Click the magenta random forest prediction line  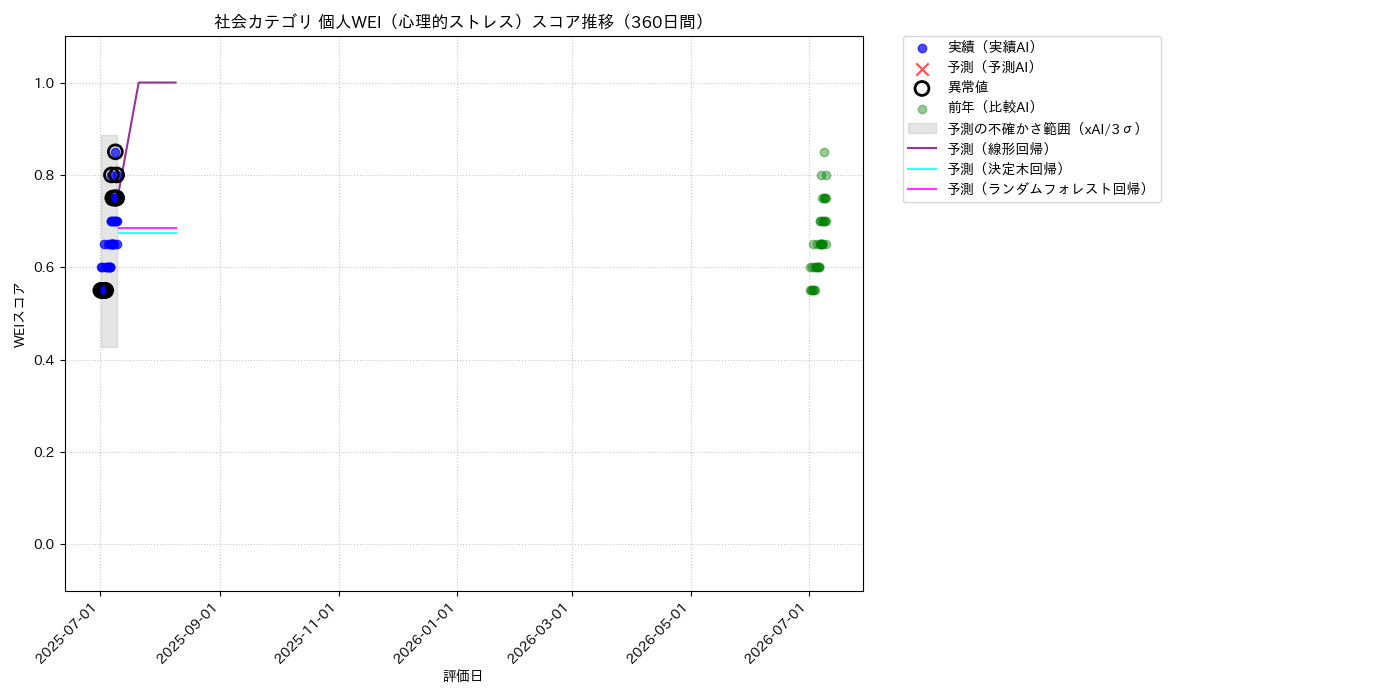pos(147,228)
